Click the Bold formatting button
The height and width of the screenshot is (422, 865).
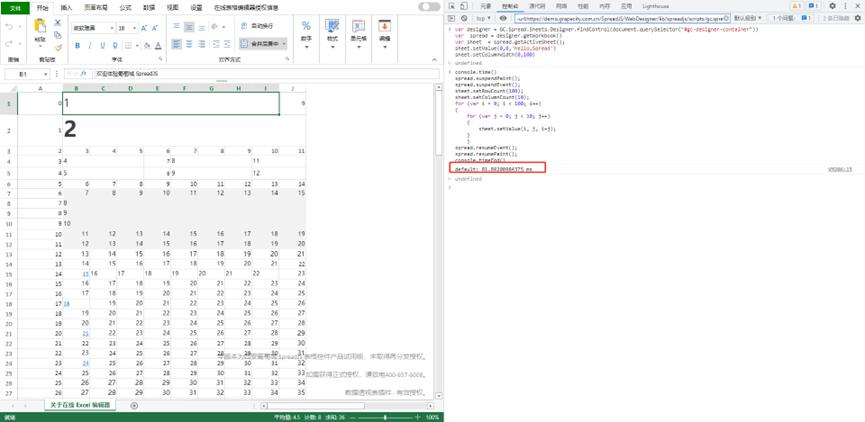[77, 45]
